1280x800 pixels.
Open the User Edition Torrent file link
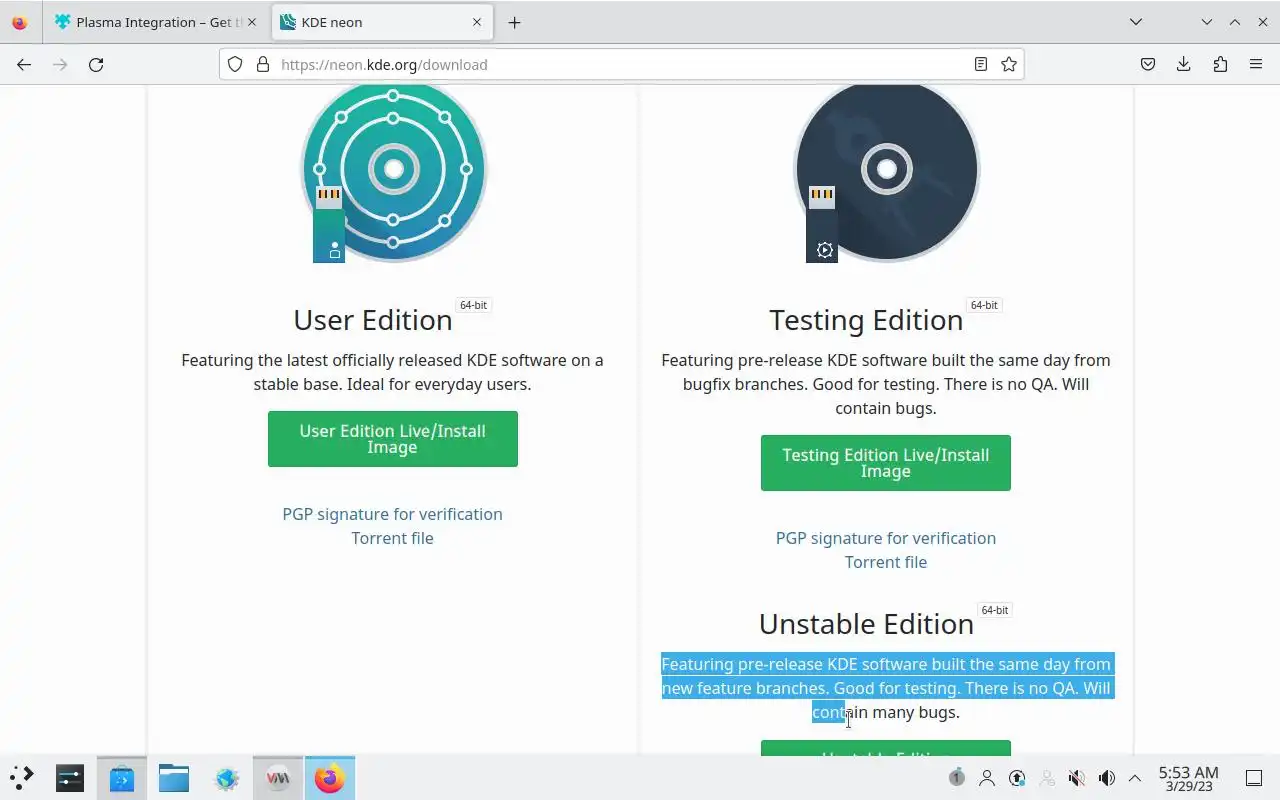(x=392, y=538)
